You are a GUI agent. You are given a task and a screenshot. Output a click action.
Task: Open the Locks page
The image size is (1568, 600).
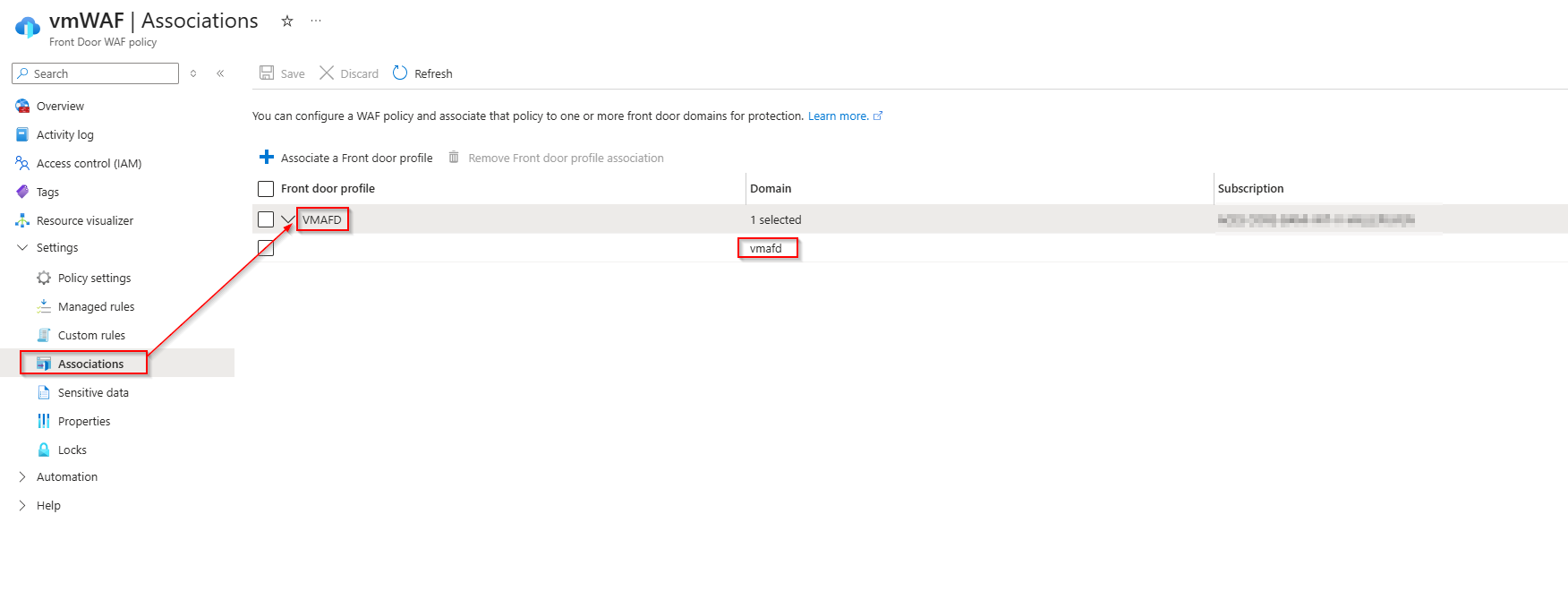coord(72,450)
